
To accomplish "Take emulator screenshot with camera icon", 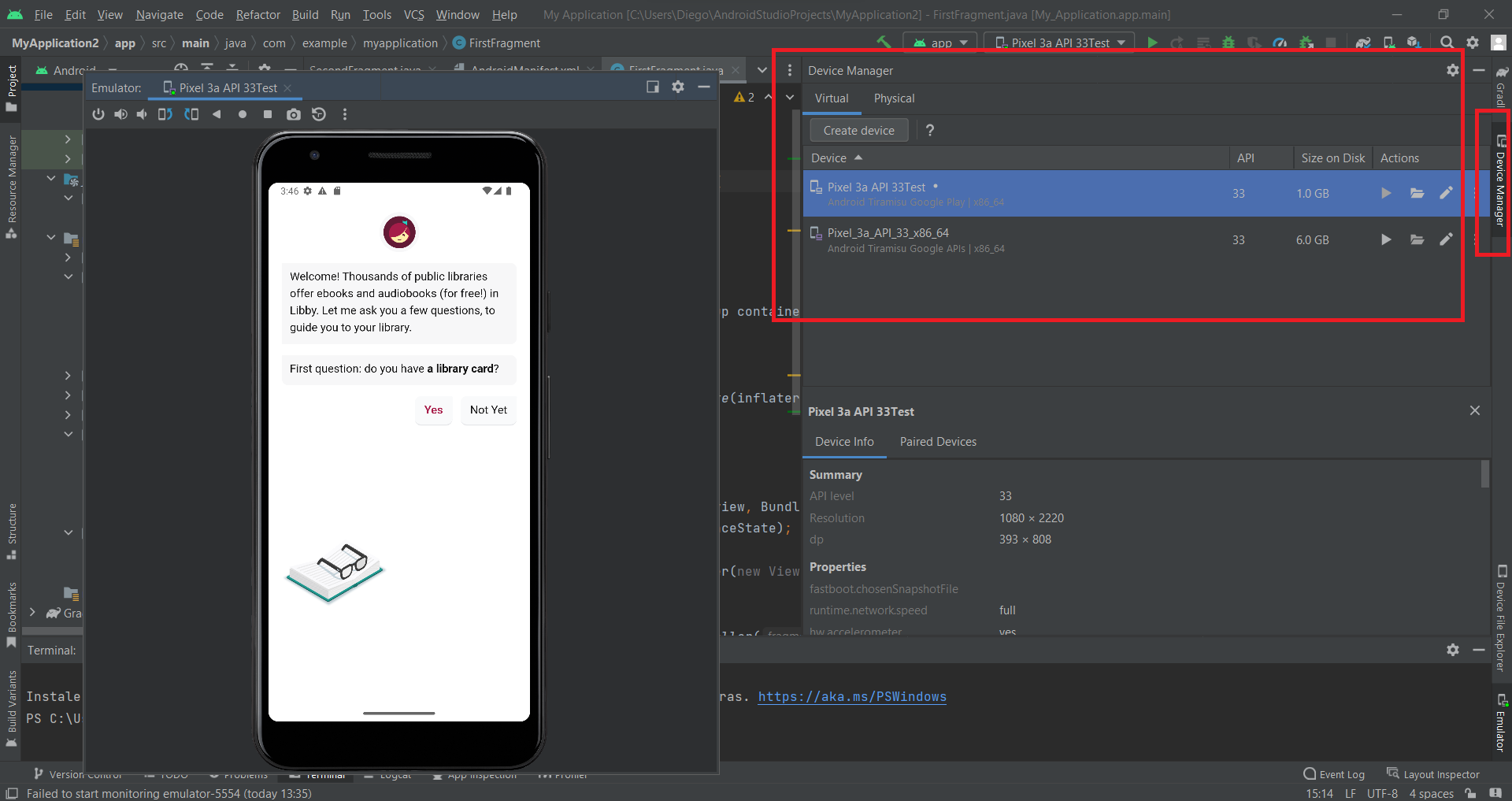I will tap(294, 114).
